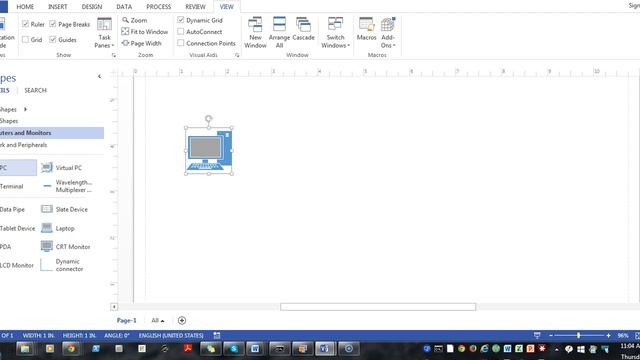Viewport: 640px width, 360px height.
Task: Select the LCD Monitor shape entry
Action: pos(17,265)
